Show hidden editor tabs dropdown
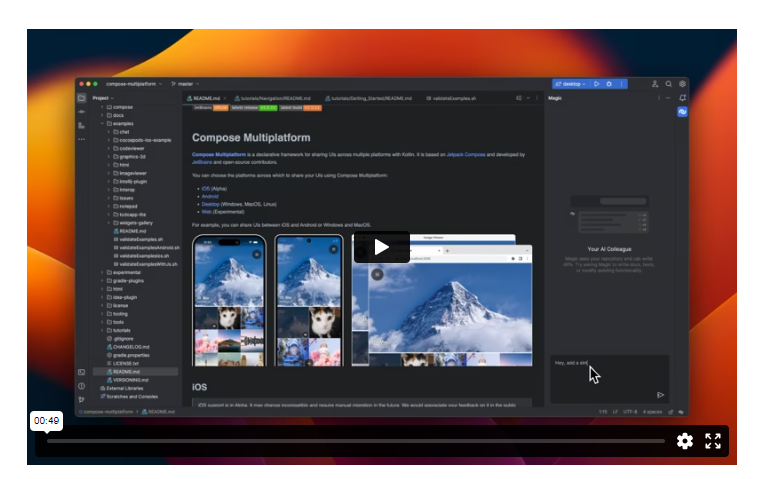This screenshot has width=766, height=479. click(x=528, y=98)
